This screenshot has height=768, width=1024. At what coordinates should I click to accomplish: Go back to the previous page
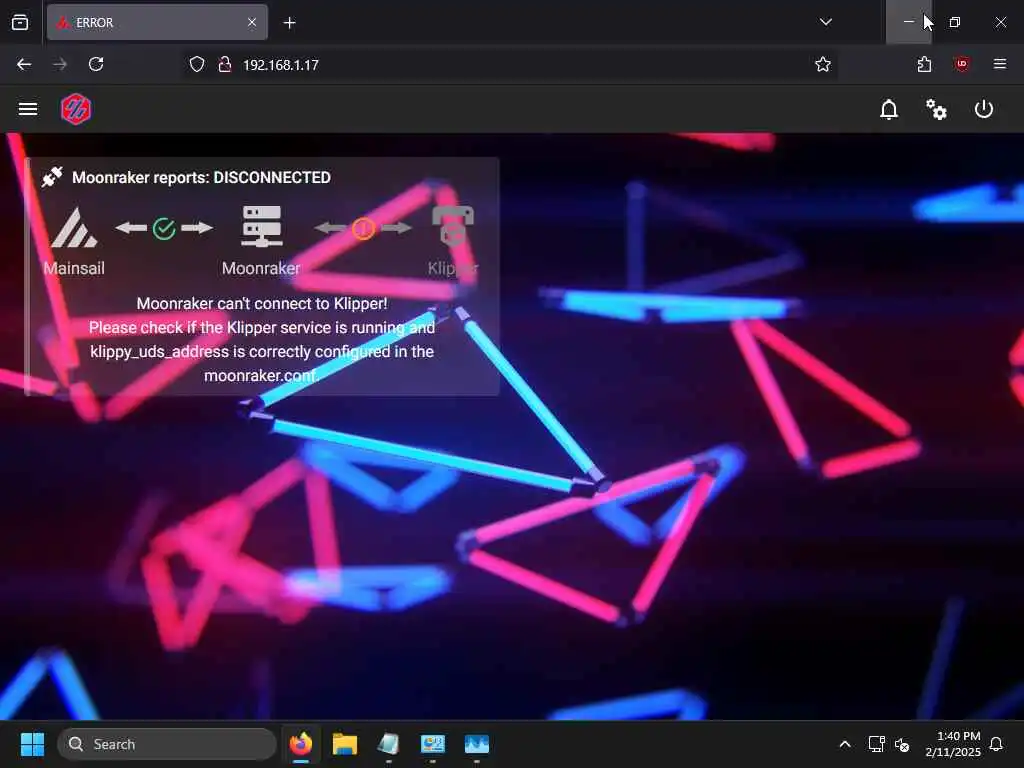coord(24,65)
